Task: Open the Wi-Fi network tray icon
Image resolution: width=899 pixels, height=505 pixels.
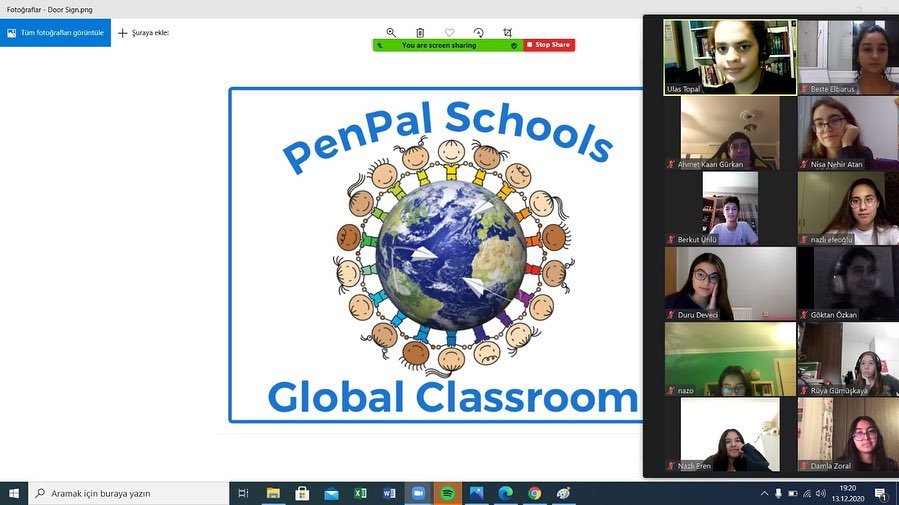Action: pyautogui.click(x=807, y=493)
